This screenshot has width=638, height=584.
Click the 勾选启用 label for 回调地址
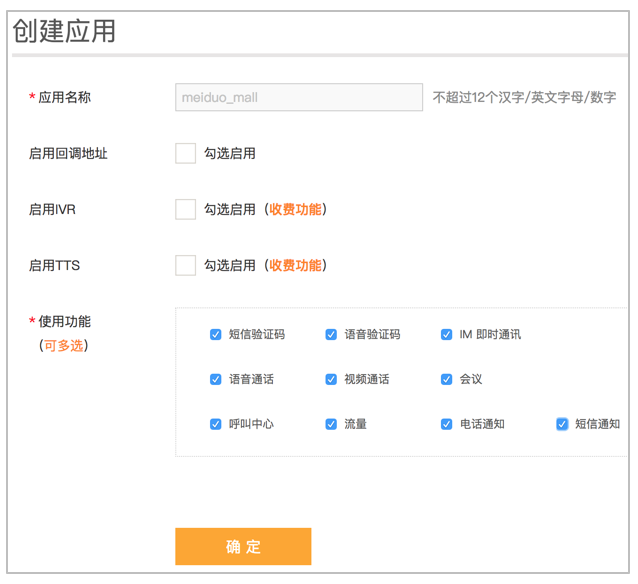230,153
